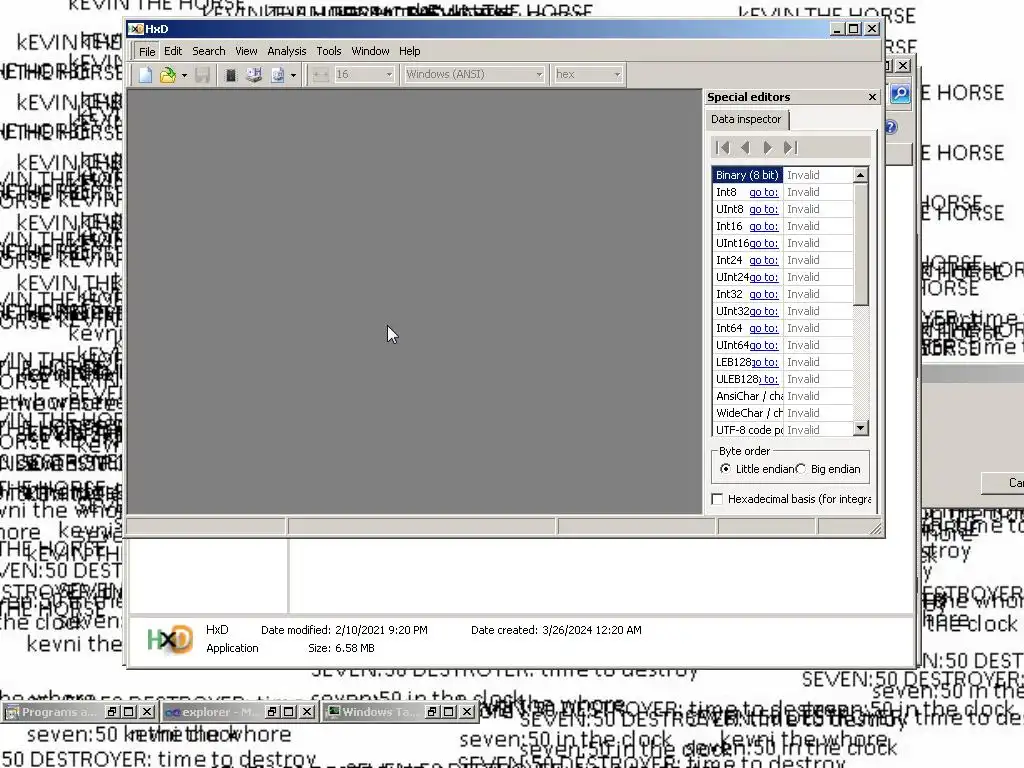Screen dimensions: 1024x768
Task: Click the LEB128 go to link
Action: (765, 362)
